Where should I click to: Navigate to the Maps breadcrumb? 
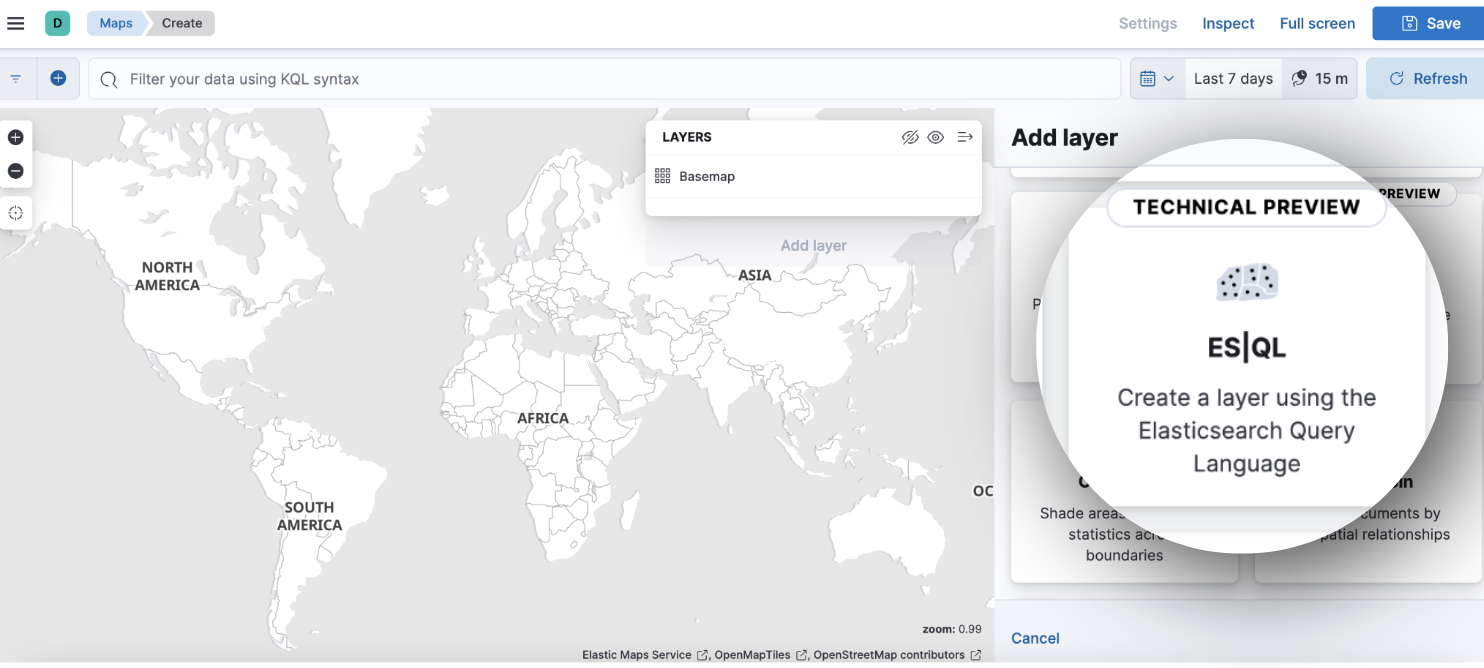pos(114,22)
